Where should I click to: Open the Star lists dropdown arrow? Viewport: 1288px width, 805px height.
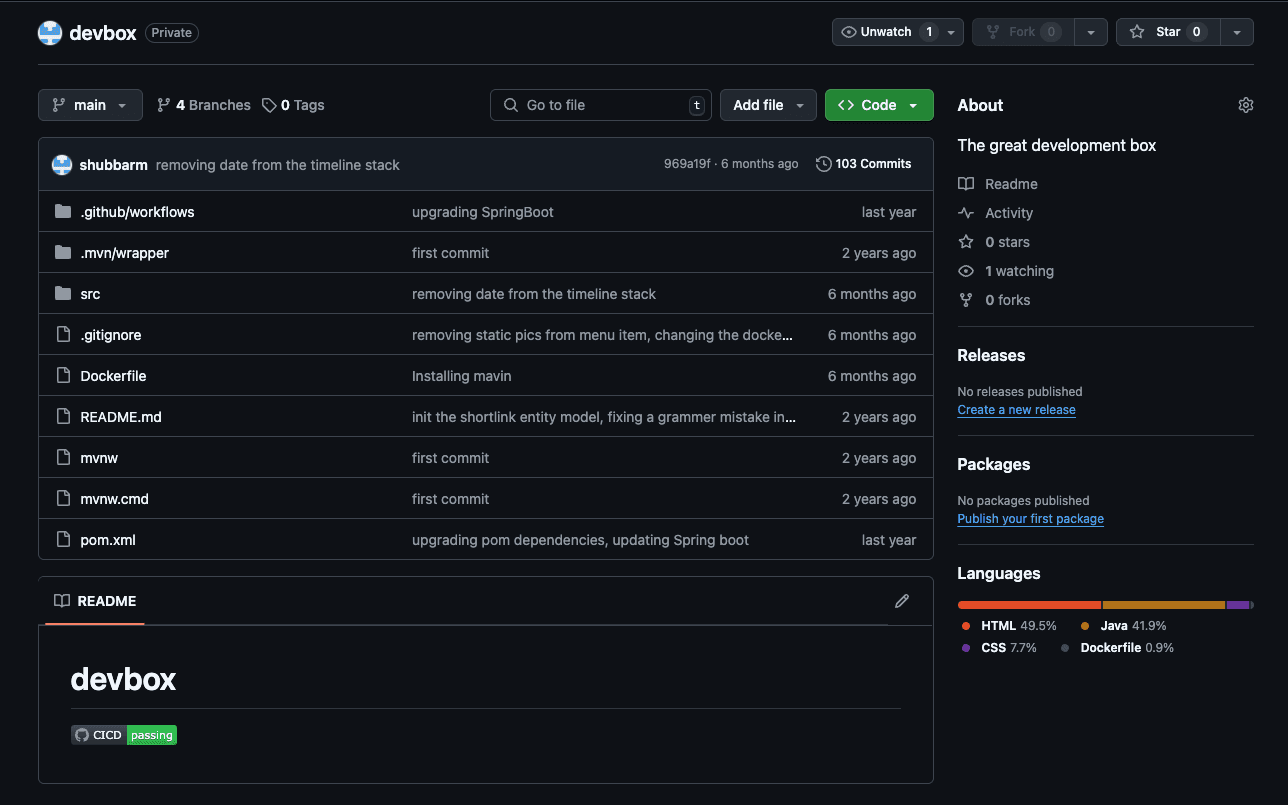(1237, 32)
